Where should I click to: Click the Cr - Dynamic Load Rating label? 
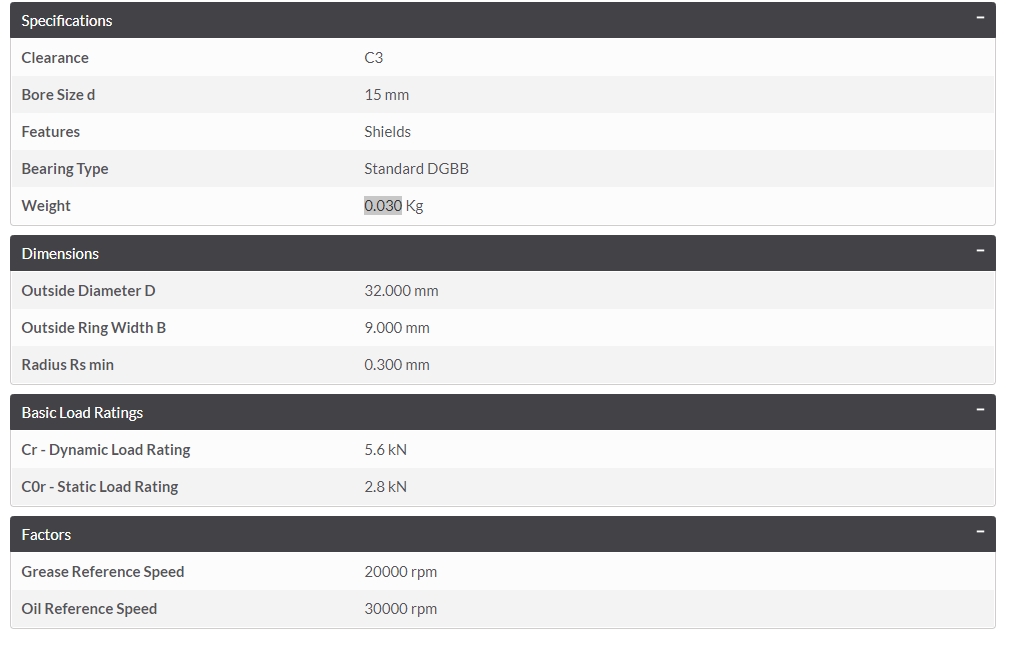(x=105, y=450)
